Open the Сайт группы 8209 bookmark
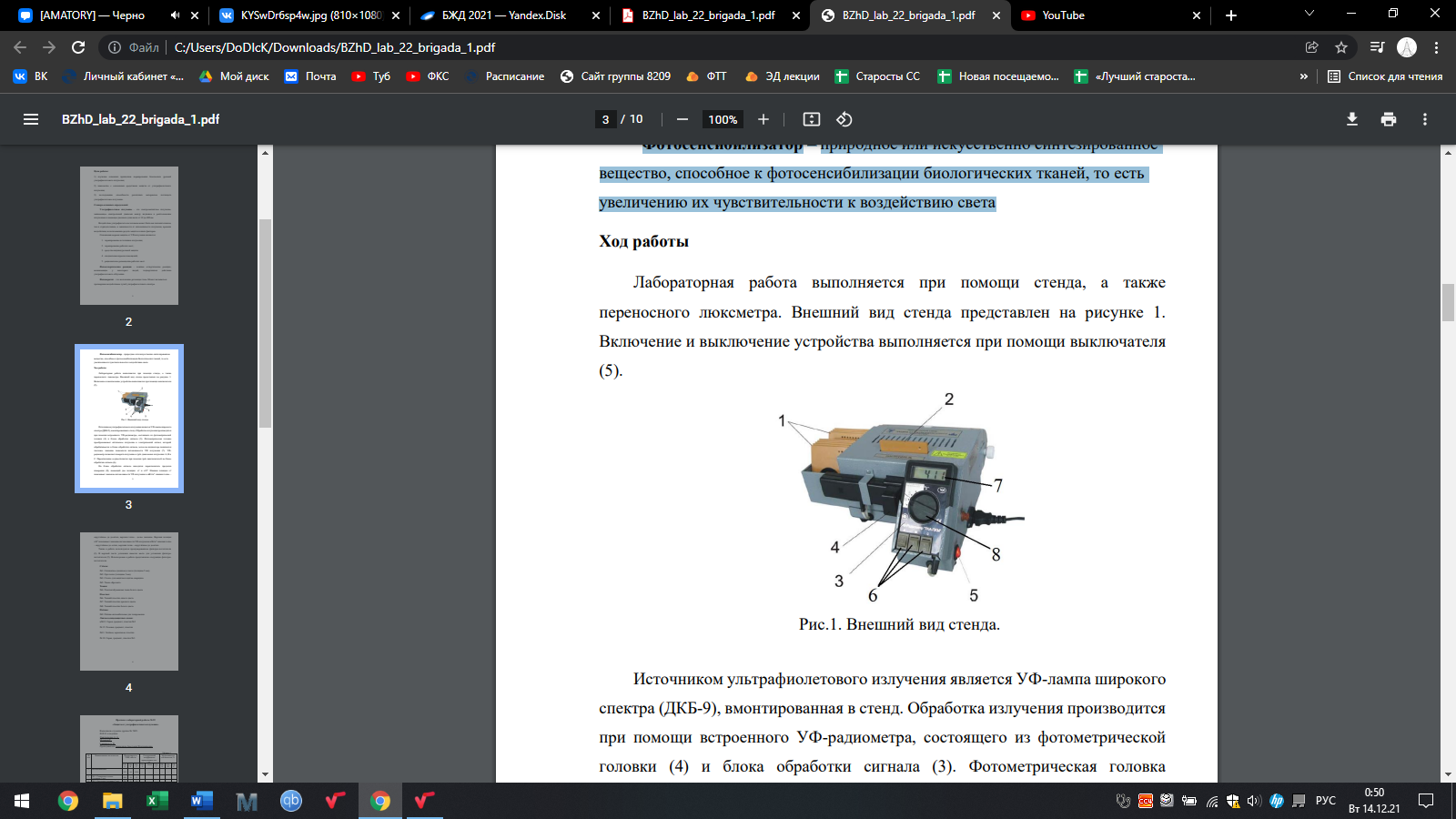Screen dimensions: 1456x819 tap(615, 76)
